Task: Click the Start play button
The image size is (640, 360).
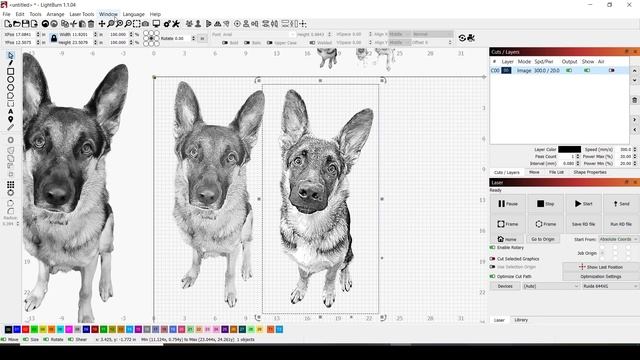Action: point(583,204)
